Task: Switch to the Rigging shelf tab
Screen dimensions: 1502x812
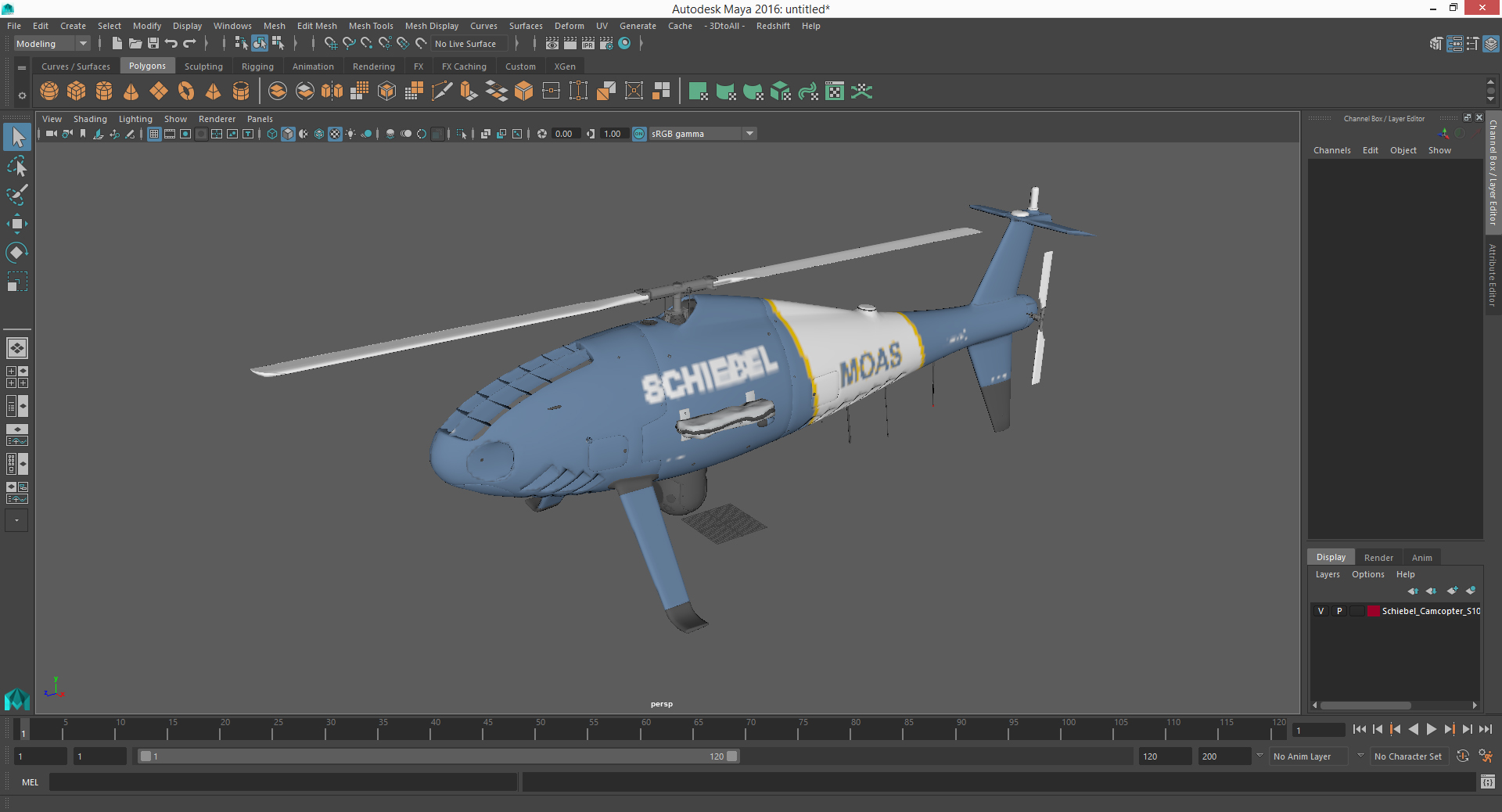Action: click(x=257, y=66)
